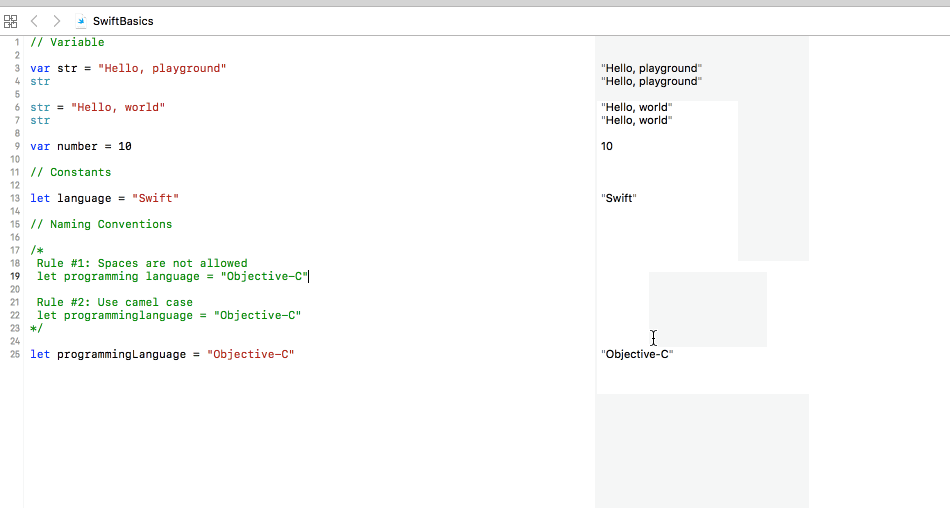Click line number 9 in the gutter
This screenshot has height=508, width=950.
click(17, 146)
